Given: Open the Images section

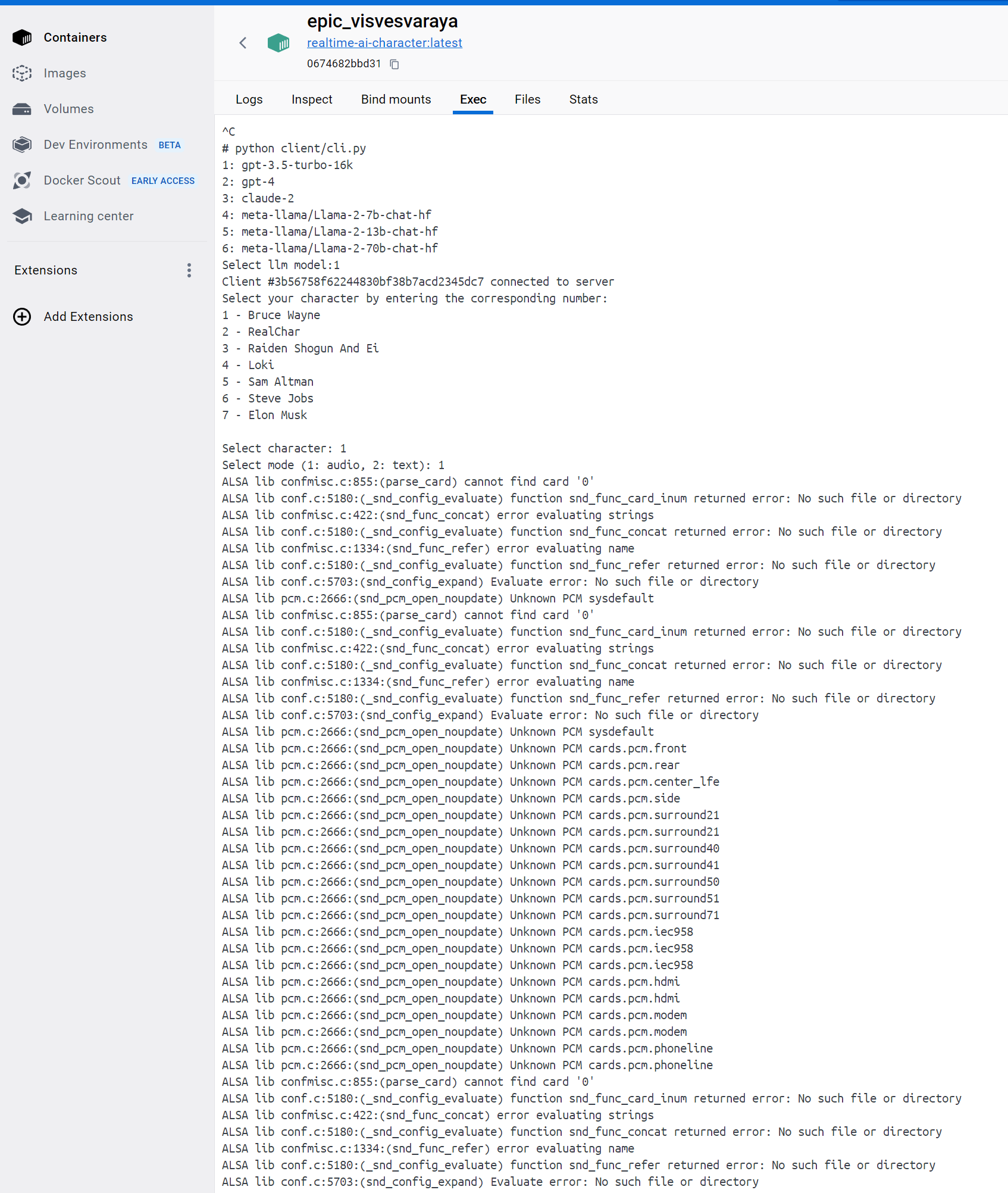Looking at the screenshot, I should coord(64,73).
